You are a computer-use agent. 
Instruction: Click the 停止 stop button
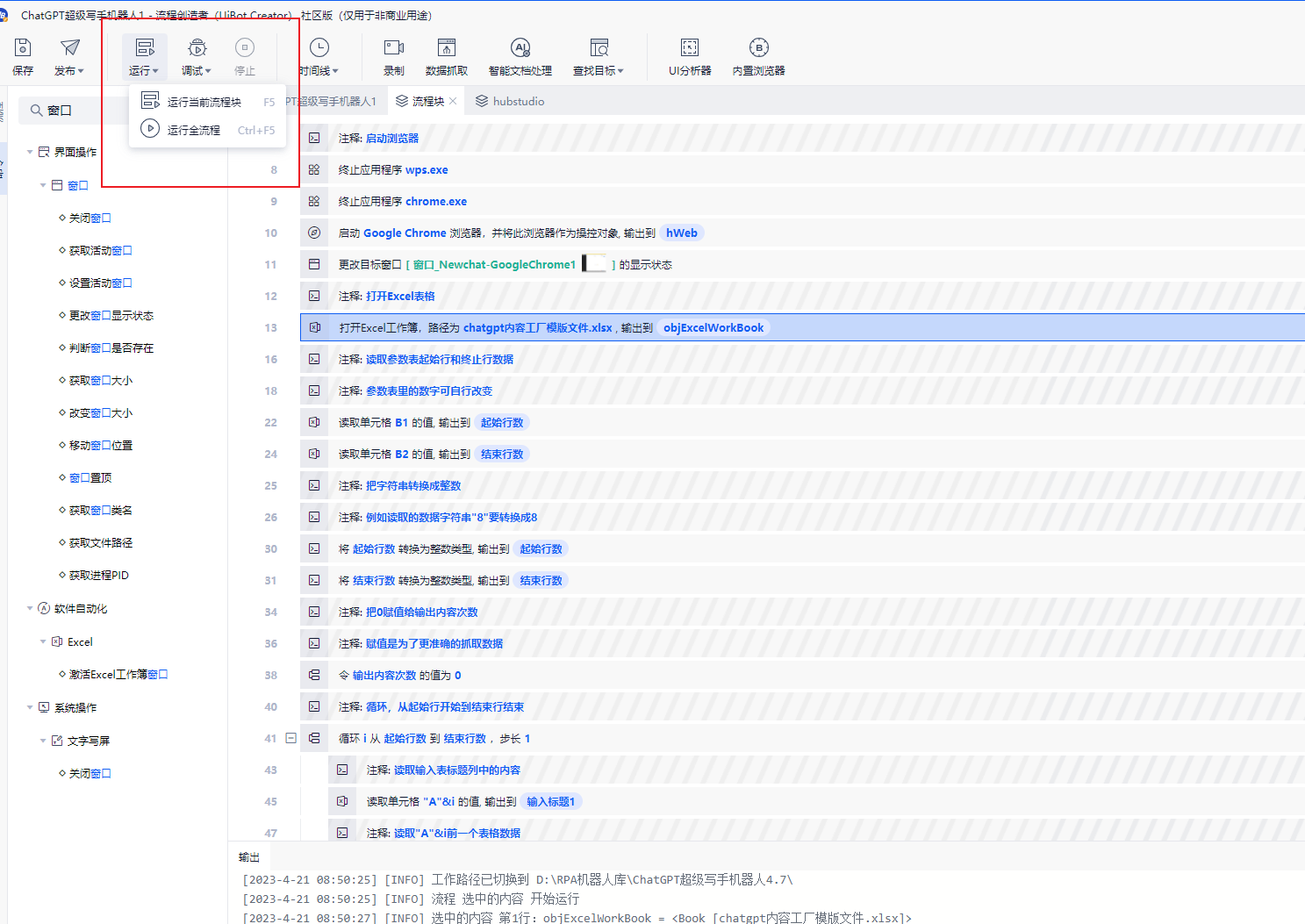tap(245, 57)
